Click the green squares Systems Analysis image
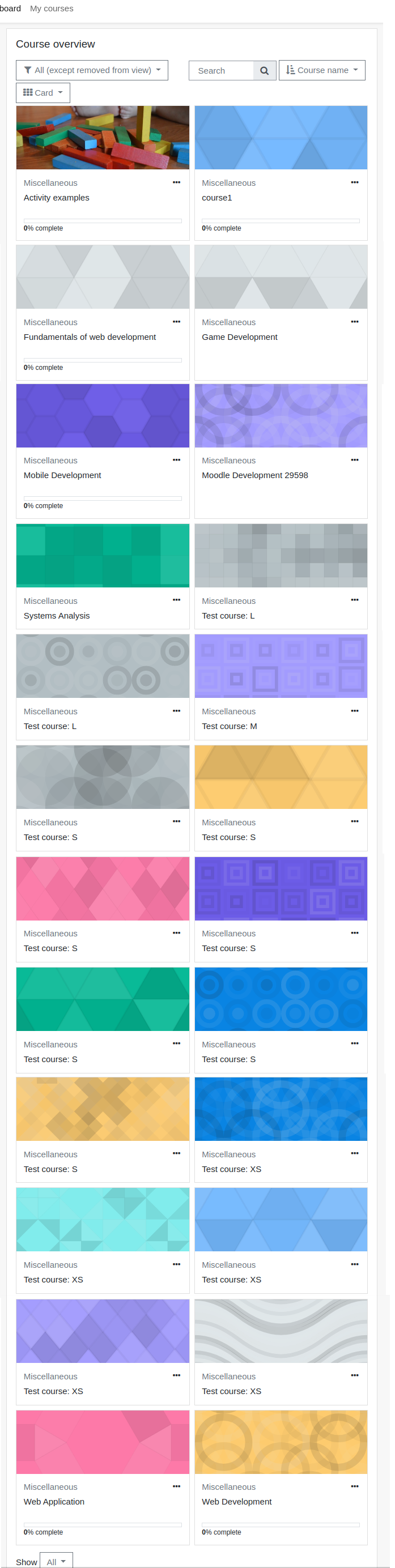Screen dimensions: 395x1568 pyautogui.click(x=103, y=555)
